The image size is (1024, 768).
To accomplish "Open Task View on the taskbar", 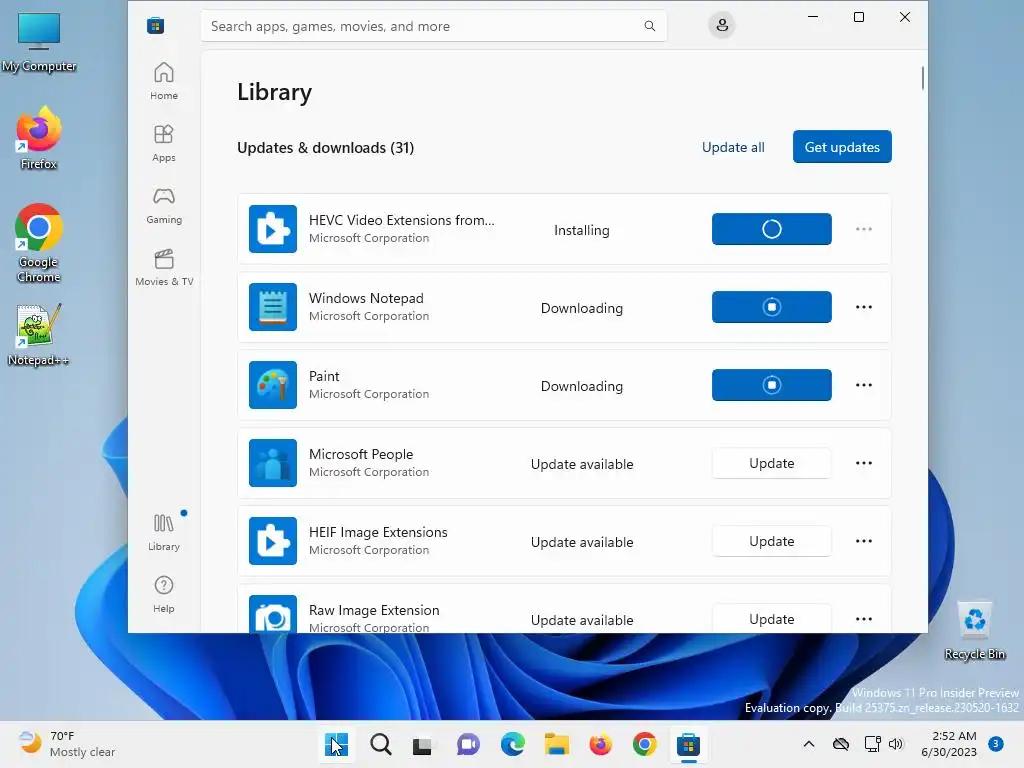I will tap(423, 744).
